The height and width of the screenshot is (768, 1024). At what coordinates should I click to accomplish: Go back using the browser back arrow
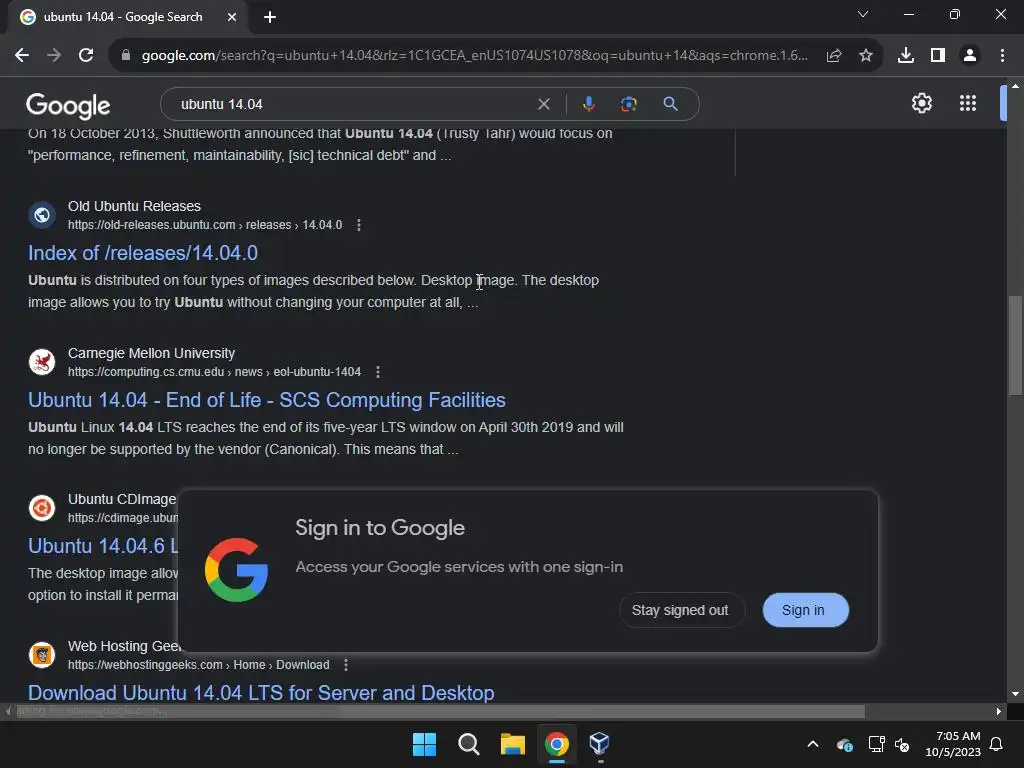(x=22, y=56)
